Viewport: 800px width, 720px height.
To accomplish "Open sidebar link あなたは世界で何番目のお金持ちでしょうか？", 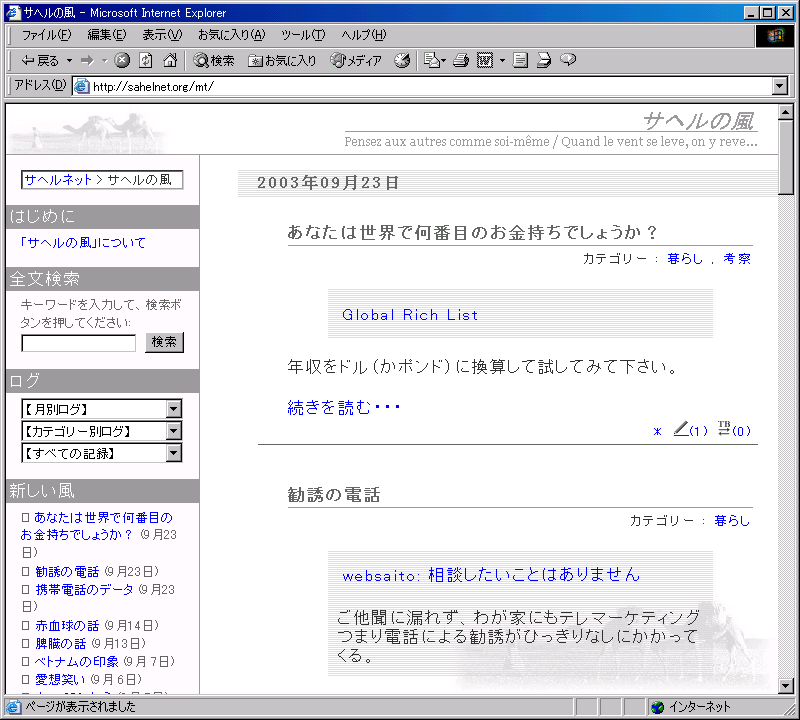I will (97, 526).
